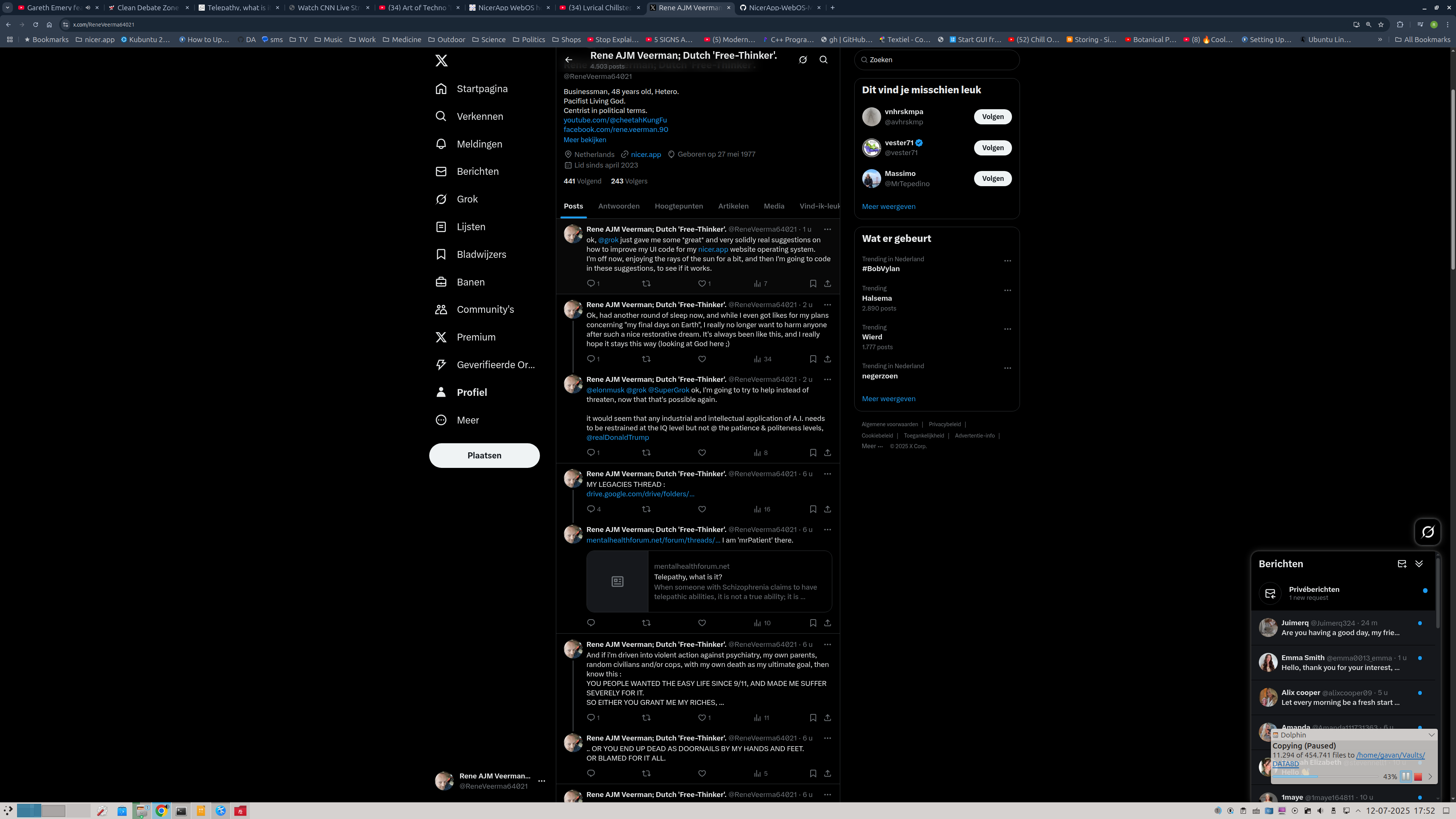The height and width of the screenshot is (819, 1456).
Task: Go back with the profile arrow icon
Action: [x=569, y=60]
